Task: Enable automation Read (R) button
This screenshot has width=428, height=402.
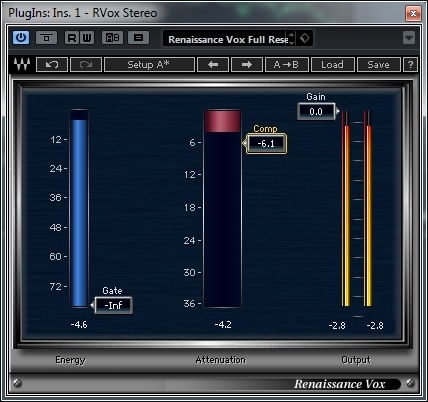Action: (72, 38)
